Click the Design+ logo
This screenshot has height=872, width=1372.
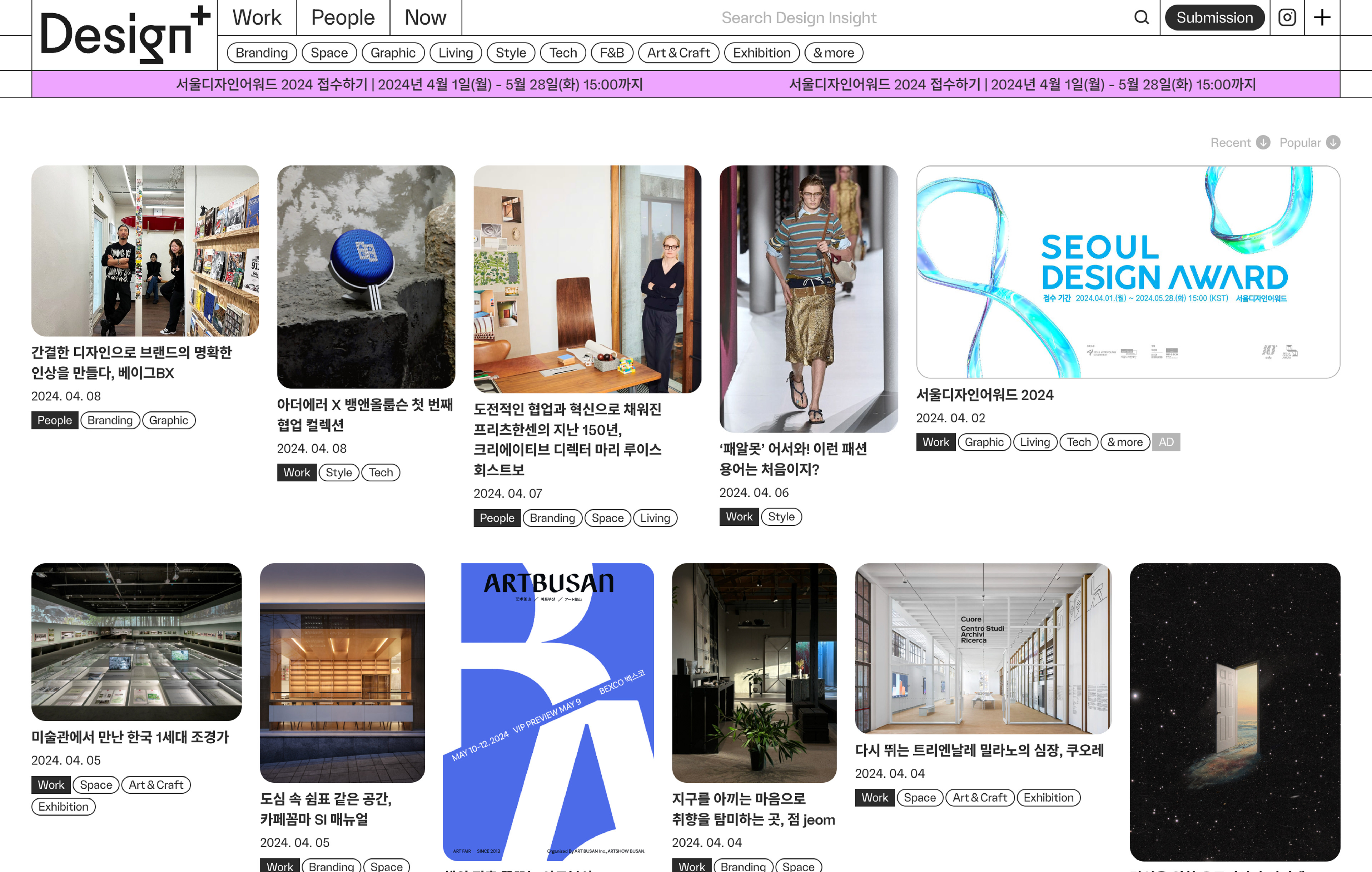pos(125,34)
